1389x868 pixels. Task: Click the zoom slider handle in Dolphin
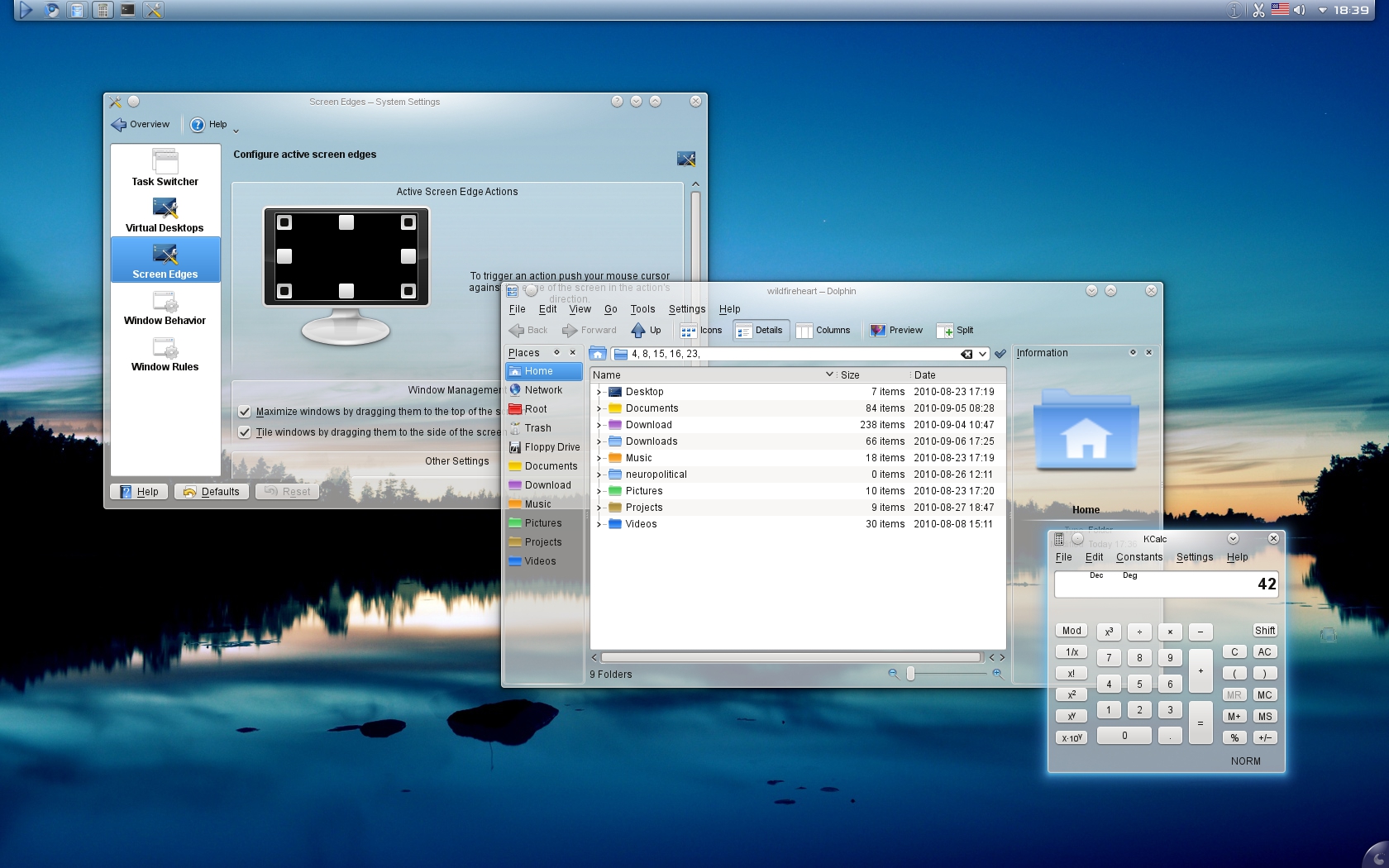[910, 674]
